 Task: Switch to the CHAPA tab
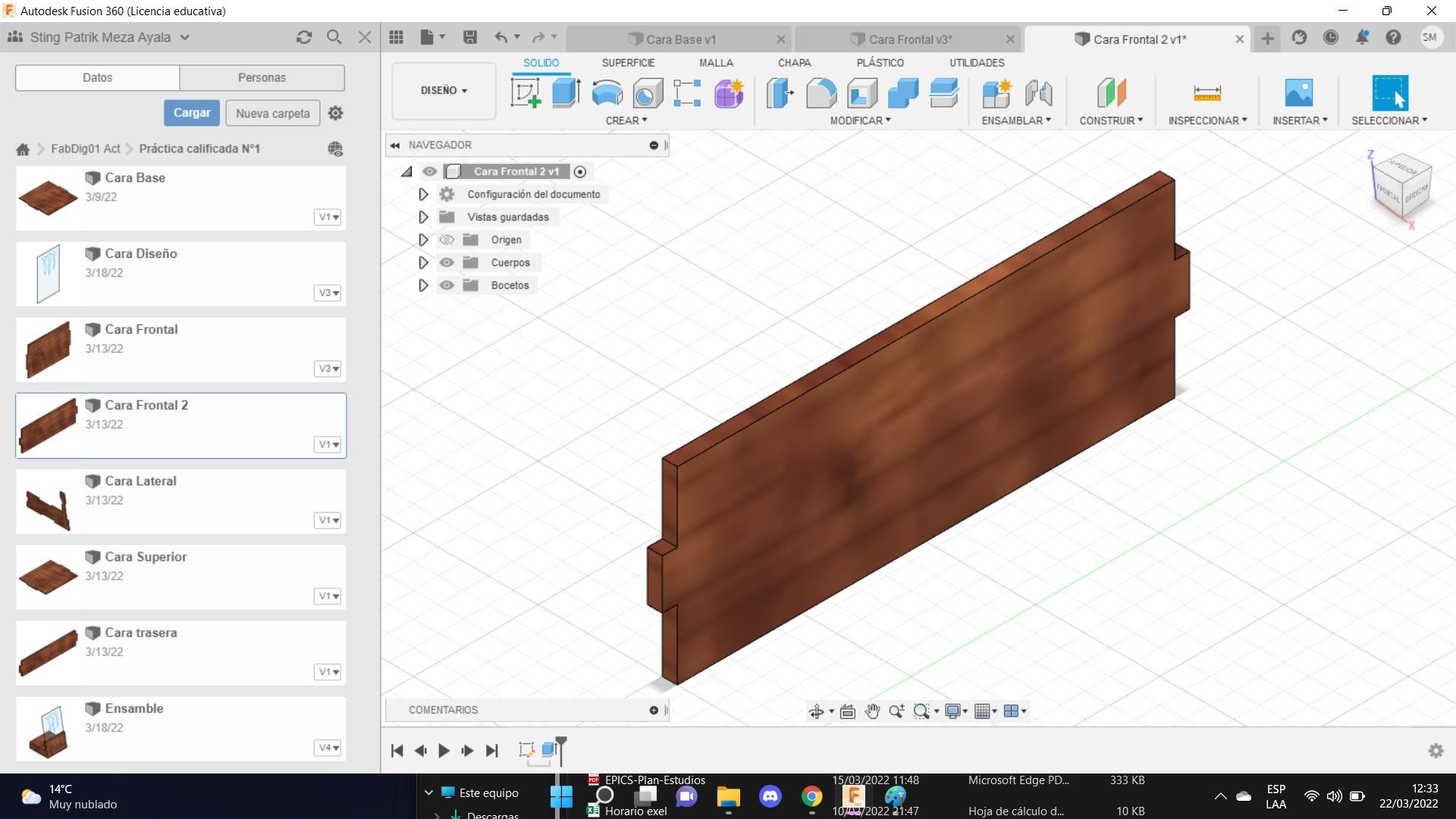(x=793, y=62)
